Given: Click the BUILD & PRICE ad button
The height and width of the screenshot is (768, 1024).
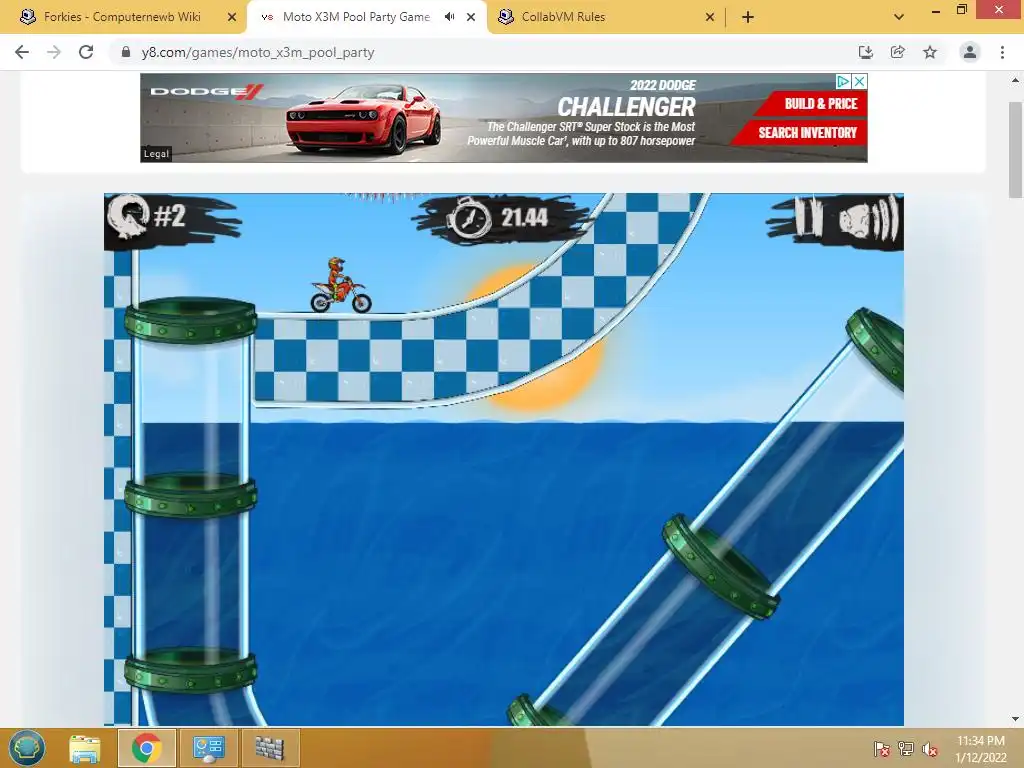Looking at the screenshot, I should click(813, 104).
